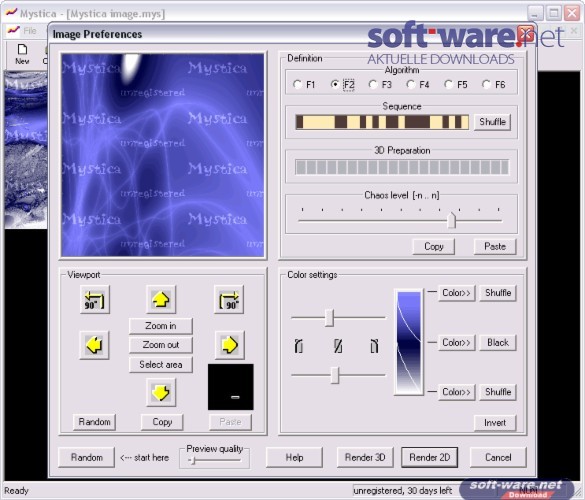585x500 pixels.
Task: Click the New document toolbar icon
Action: click(x=22, y=54)
